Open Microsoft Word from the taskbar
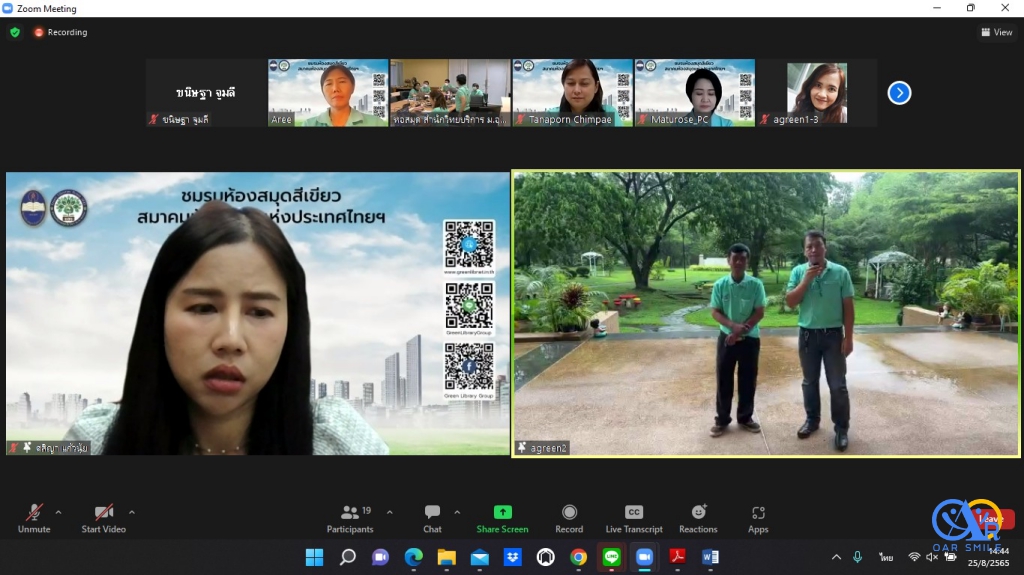Screen dimensions: 1024x575 pos(710,557)
